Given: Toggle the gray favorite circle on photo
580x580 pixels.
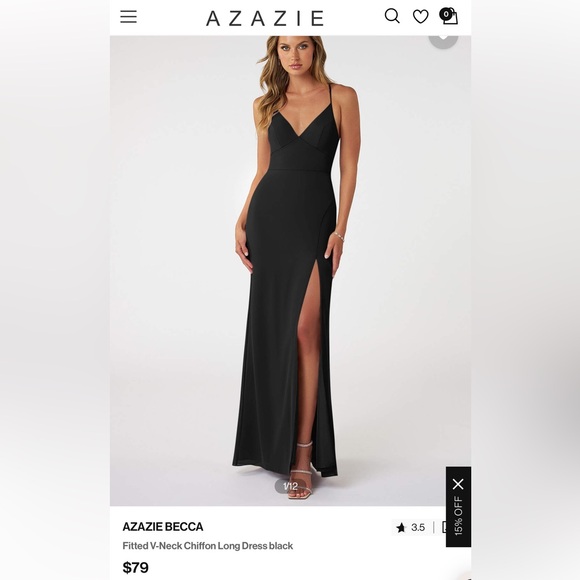Looking at the screenshot, I should coord(443,39).
